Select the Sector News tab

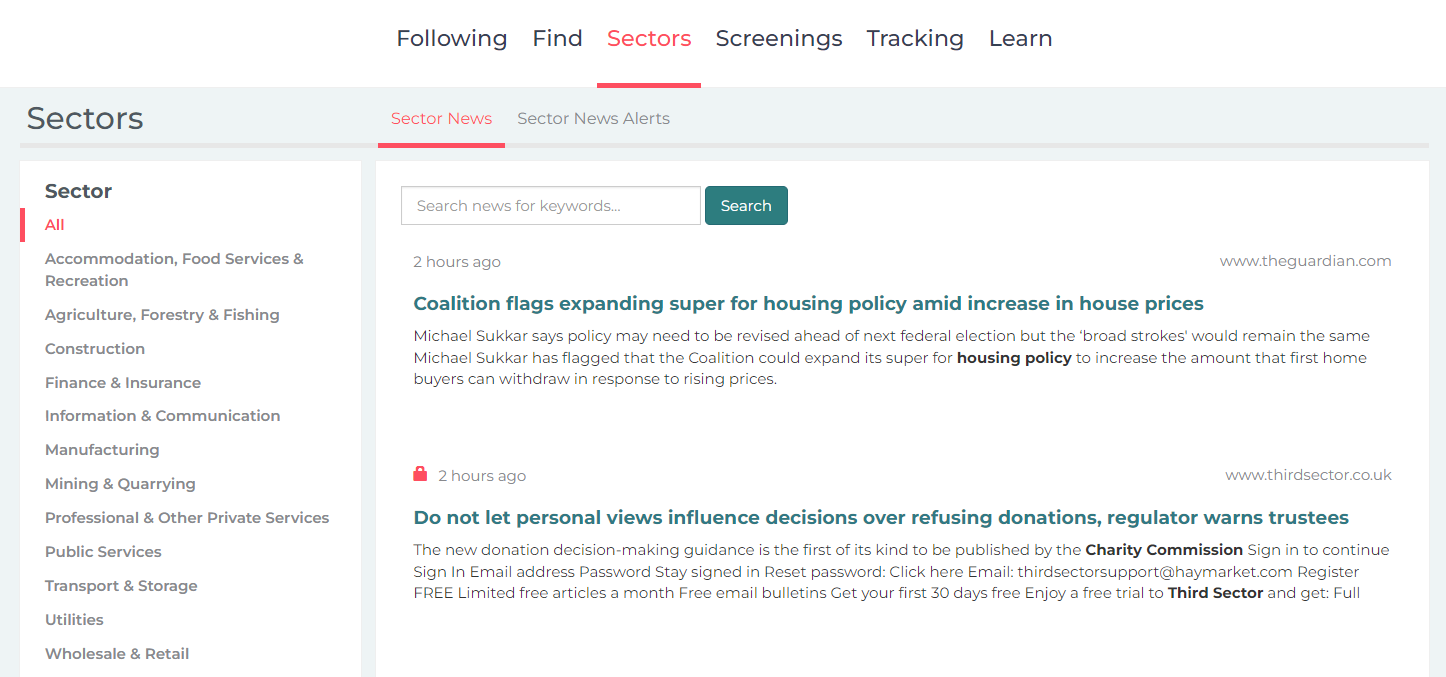tap(441, 119)
